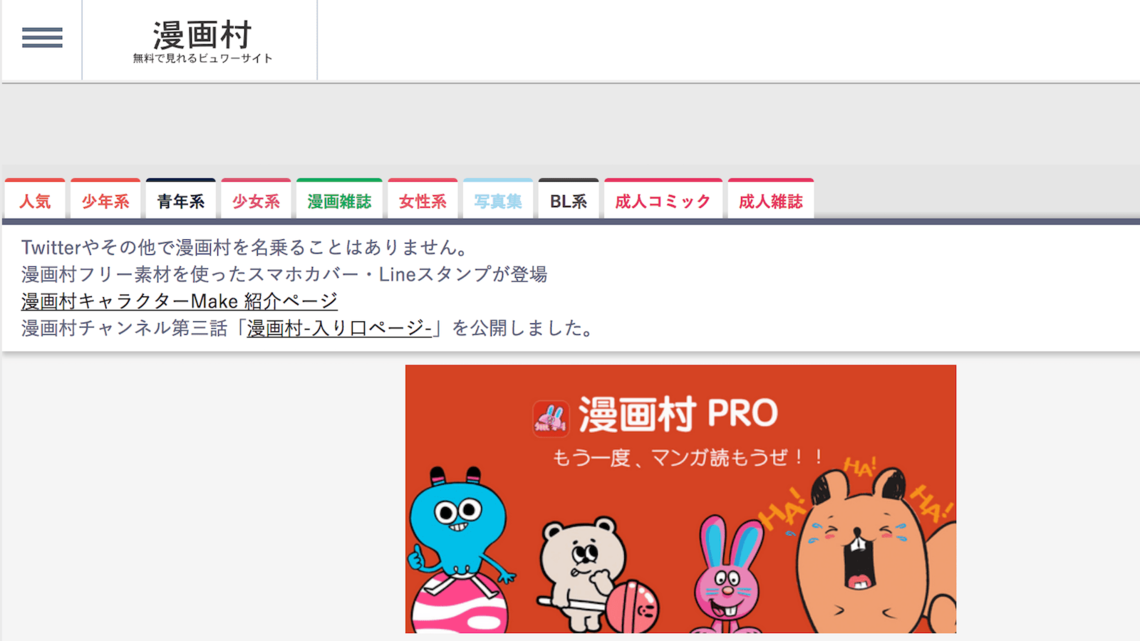Click the 漫画村 PRO app icon in banner
Screen dimensions: 1140x641
(550, 417)
